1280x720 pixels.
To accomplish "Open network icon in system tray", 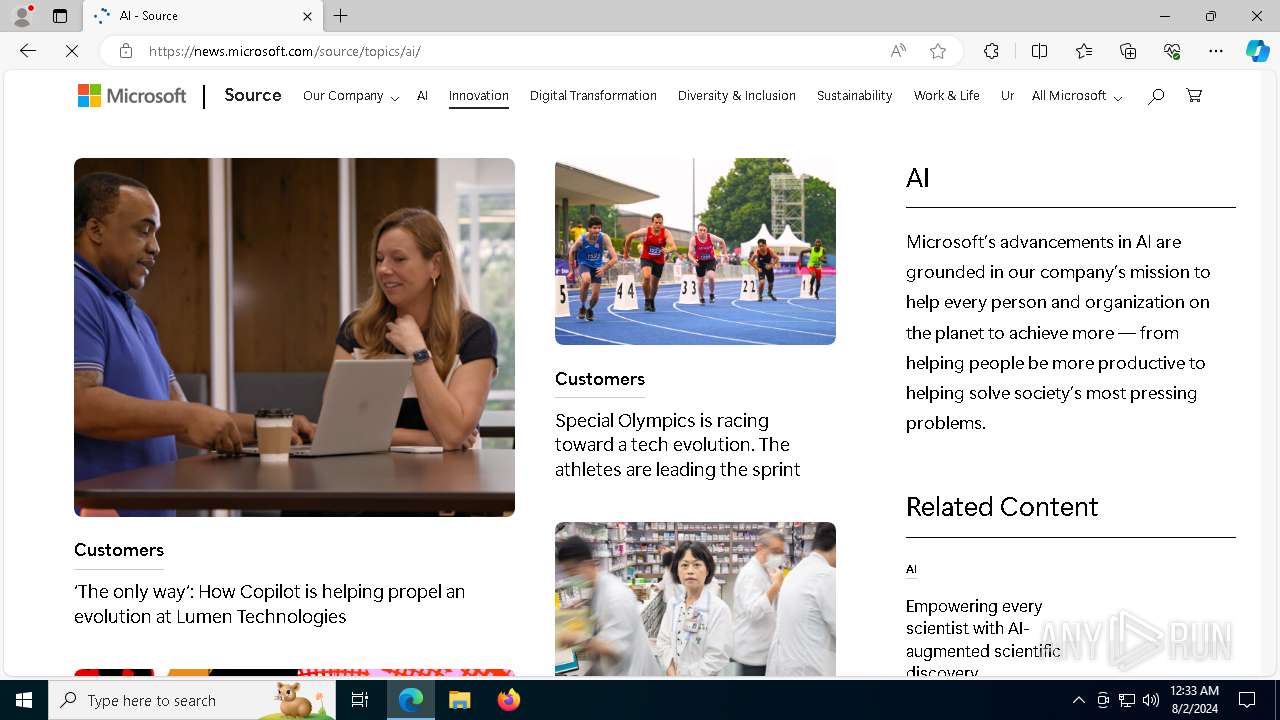I will pyautogui.click(x=1127, y=700).
